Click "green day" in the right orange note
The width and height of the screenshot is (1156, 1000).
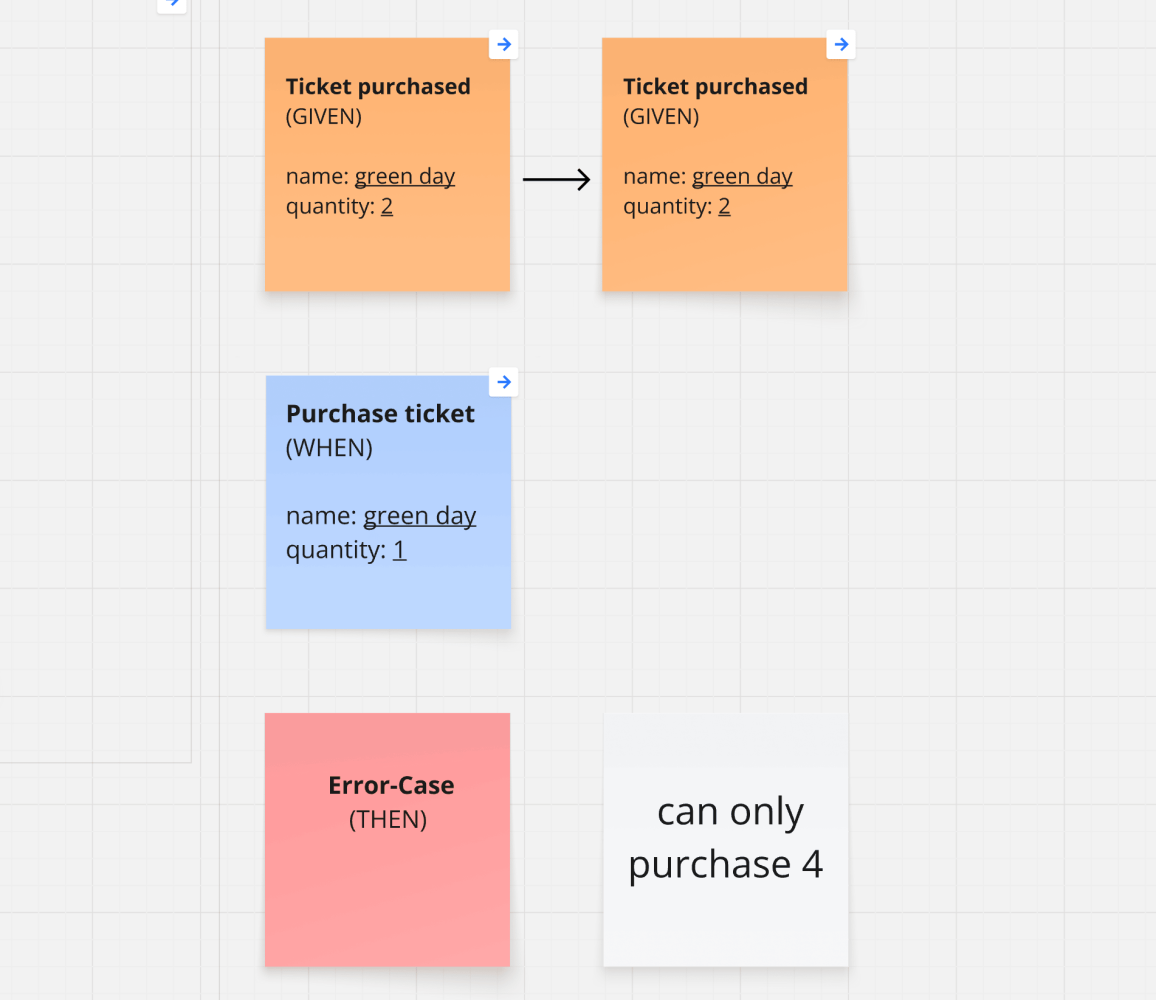(x=742, y=177)
